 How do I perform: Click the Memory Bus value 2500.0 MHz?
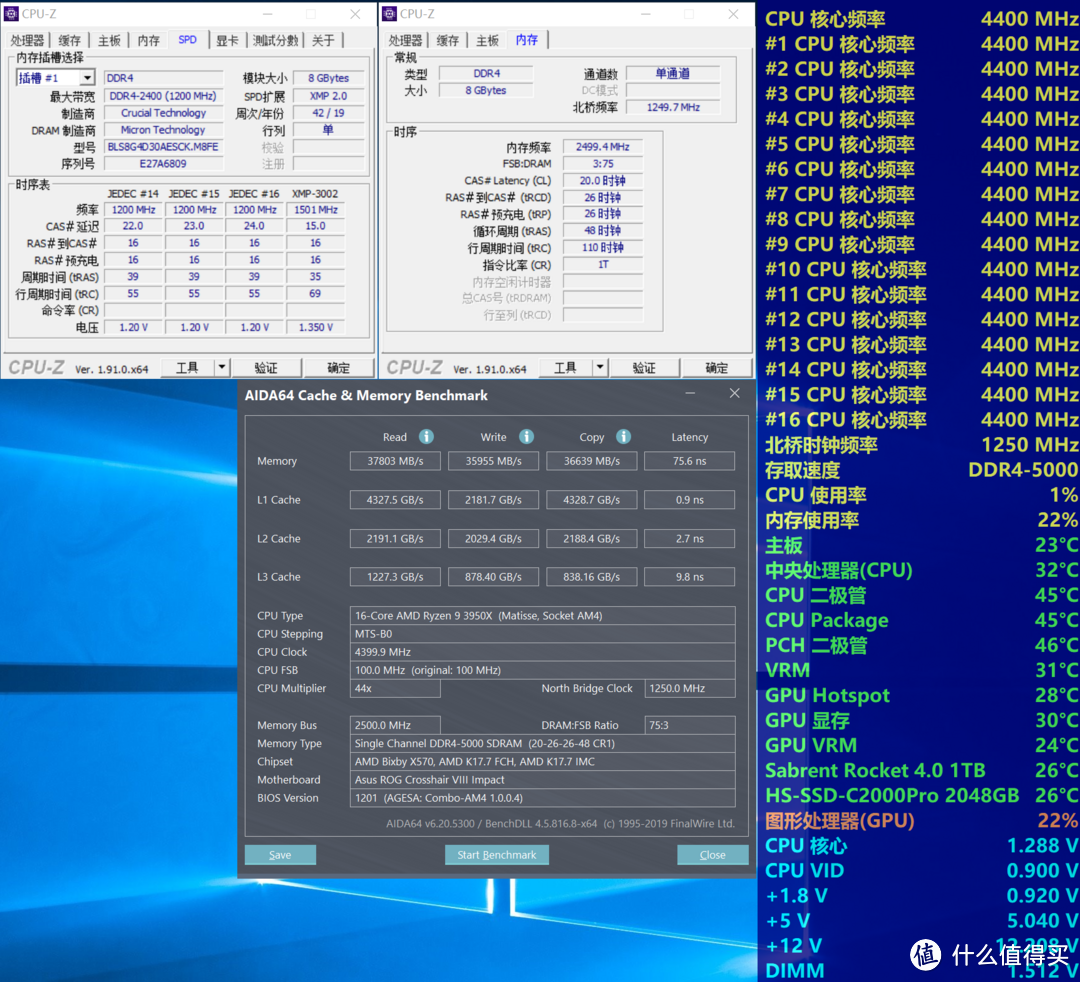tap(395, 725)
